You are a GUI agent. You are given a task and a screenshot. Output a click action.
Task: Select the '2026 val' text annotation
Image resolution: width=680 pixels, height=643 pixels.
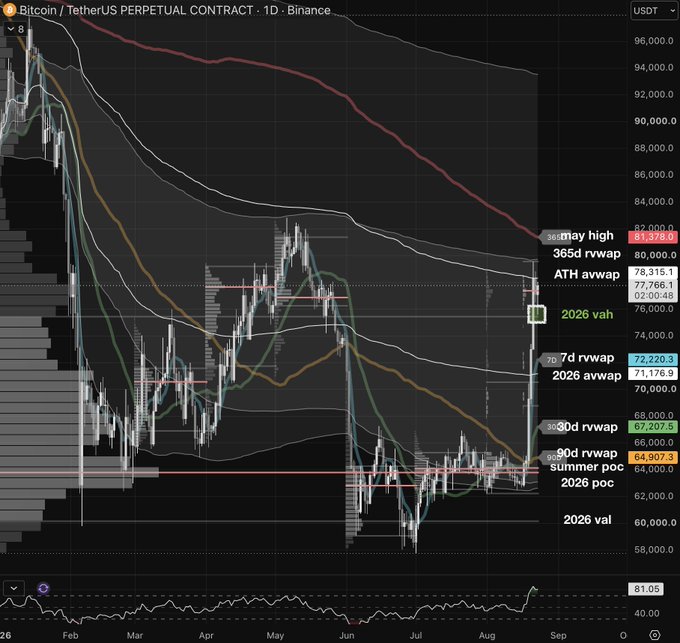[587, 519]
